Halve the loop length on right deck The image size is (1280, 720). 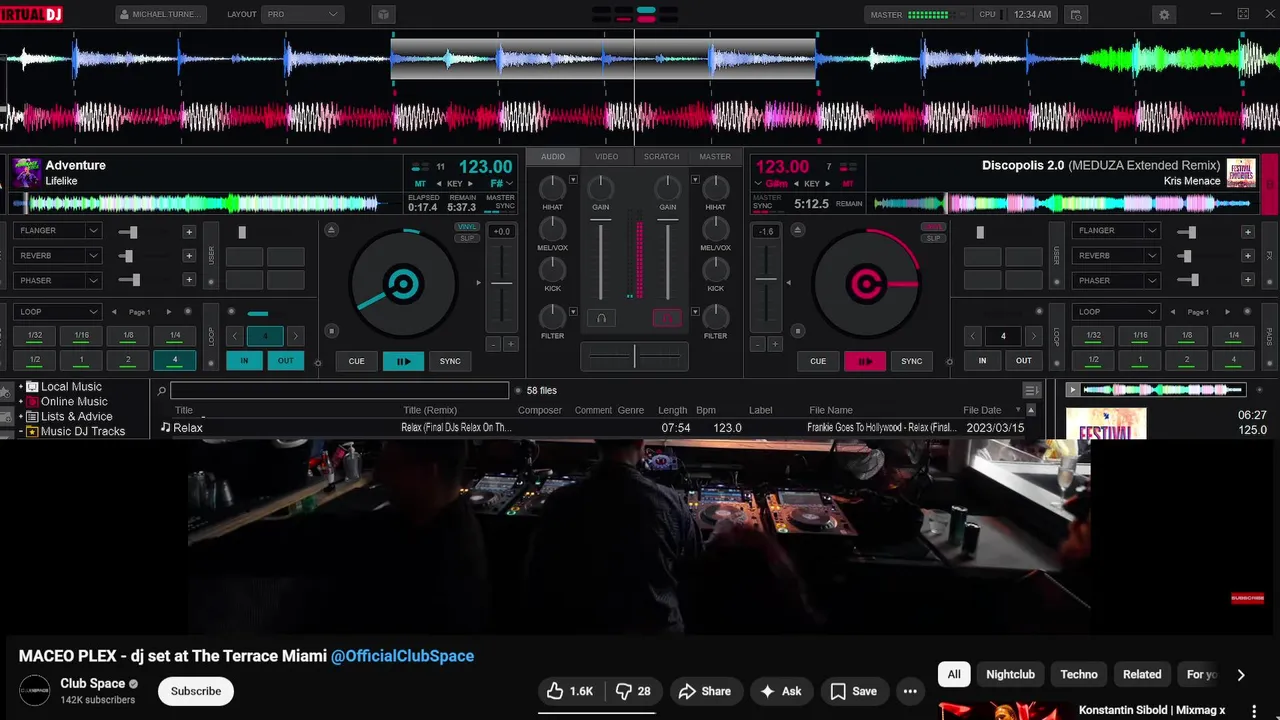[x=973, y=336]
